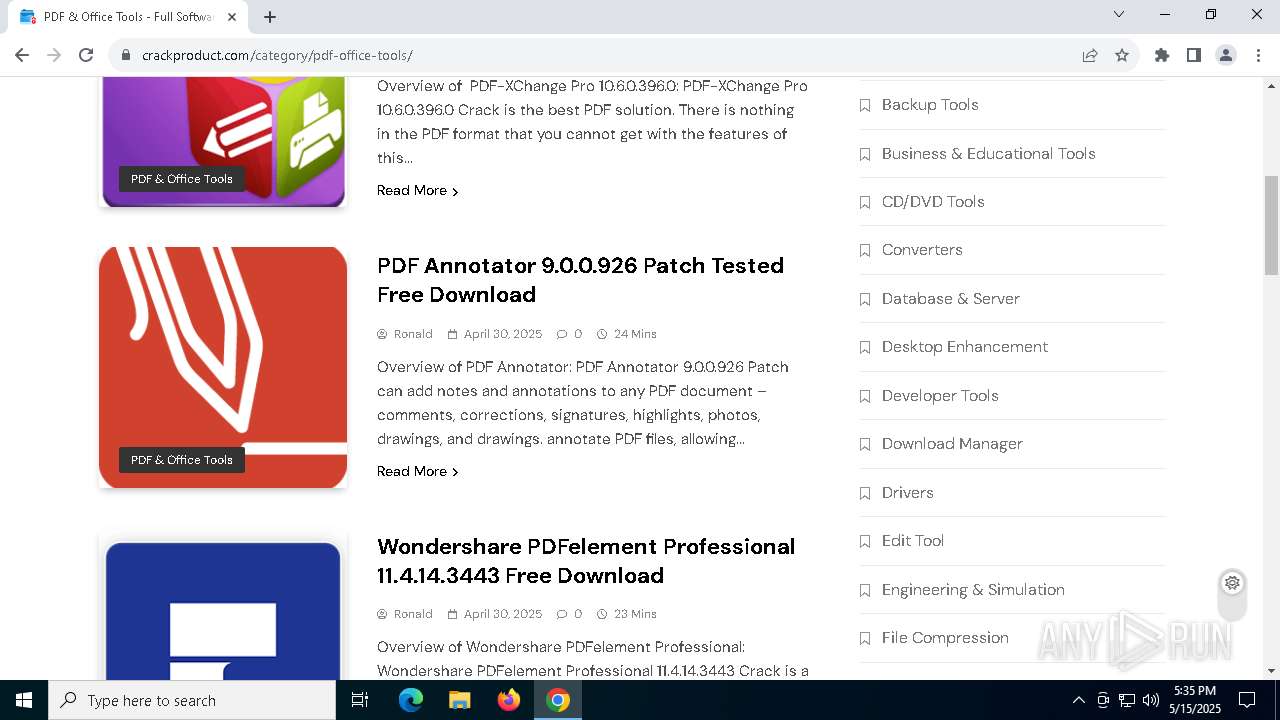
Task: Open Engineering & Simulation category
Action: coord(973,589)
